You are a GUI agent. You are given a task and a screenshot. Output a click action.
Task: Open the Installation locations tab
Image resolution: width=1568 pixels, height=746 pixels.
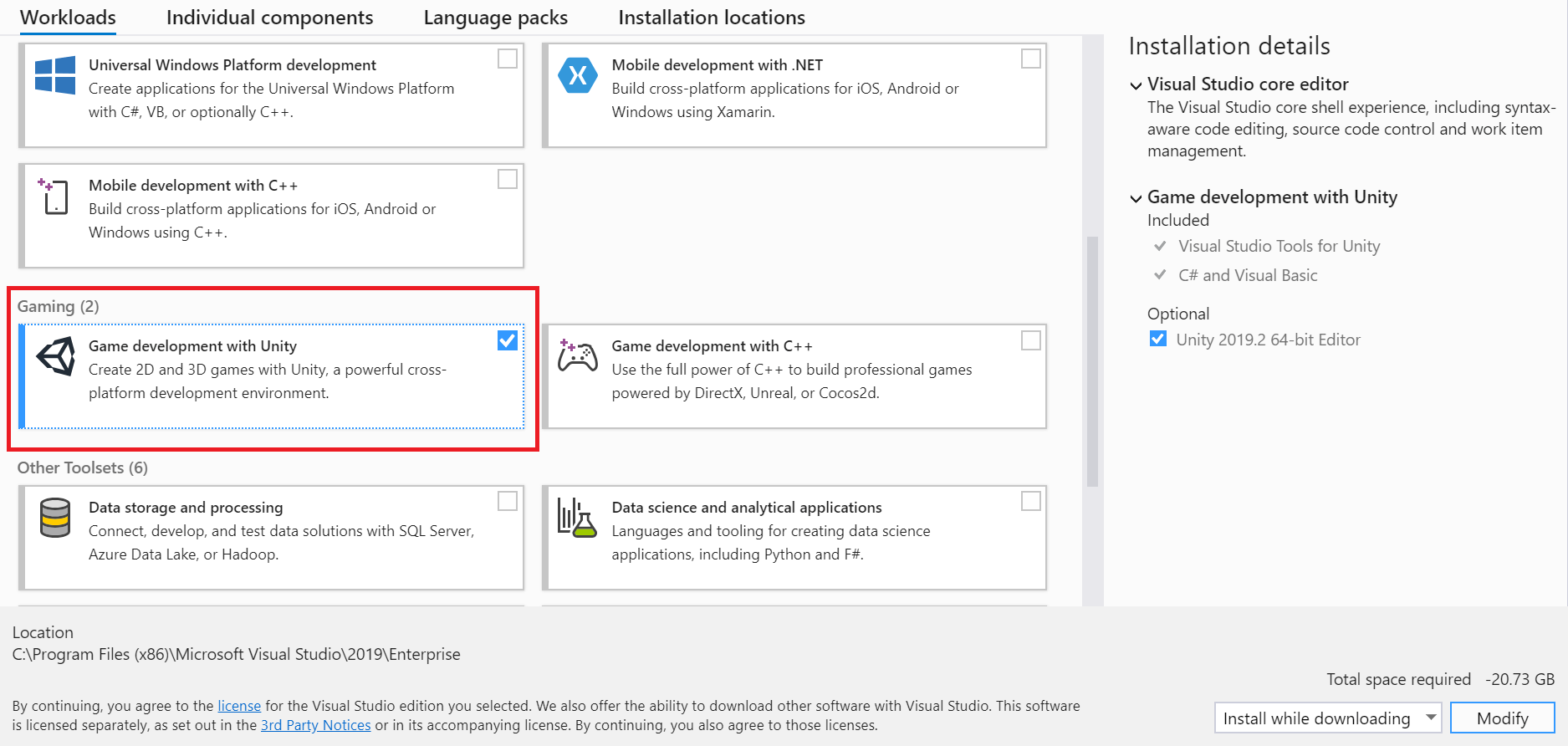point(712,18)
